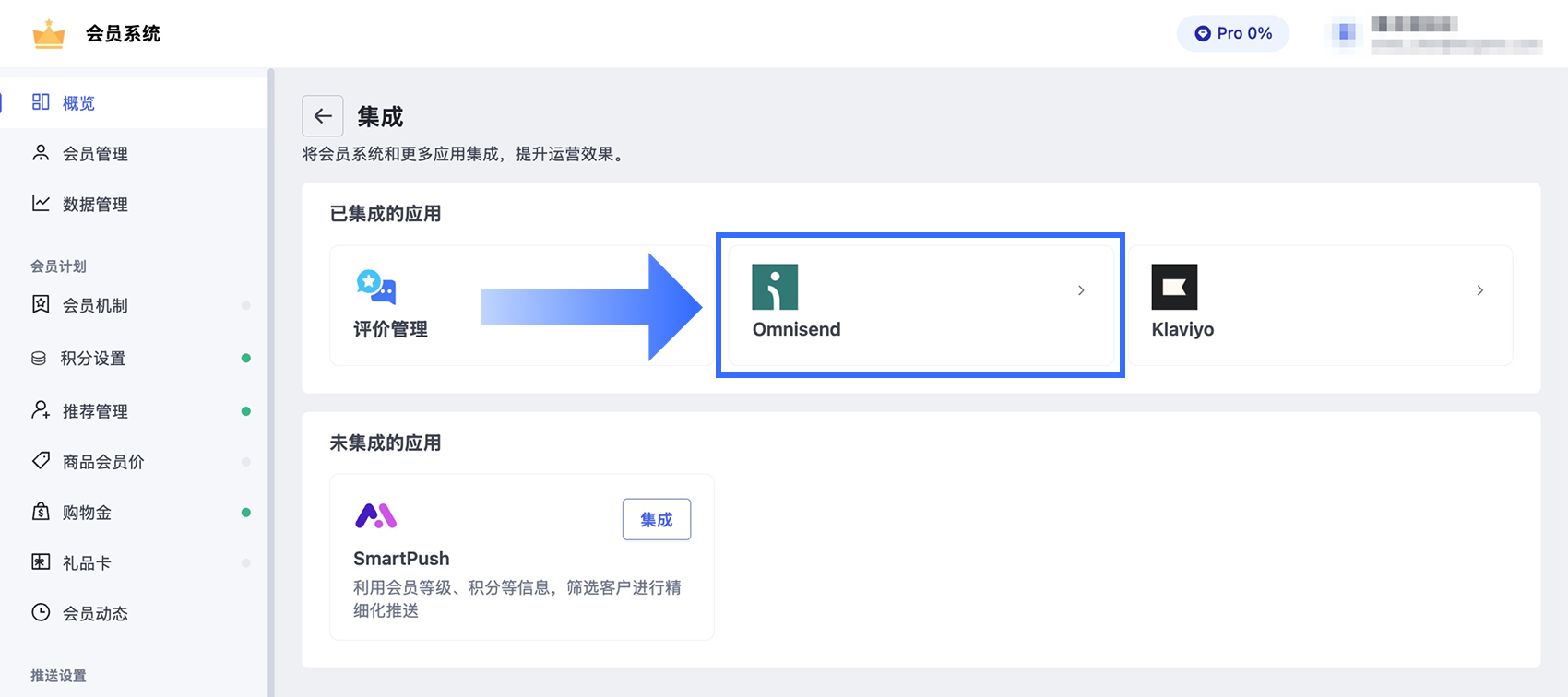Click the 商品会员价 tag icon
The image size is (1568, 697).
point(41,460)
